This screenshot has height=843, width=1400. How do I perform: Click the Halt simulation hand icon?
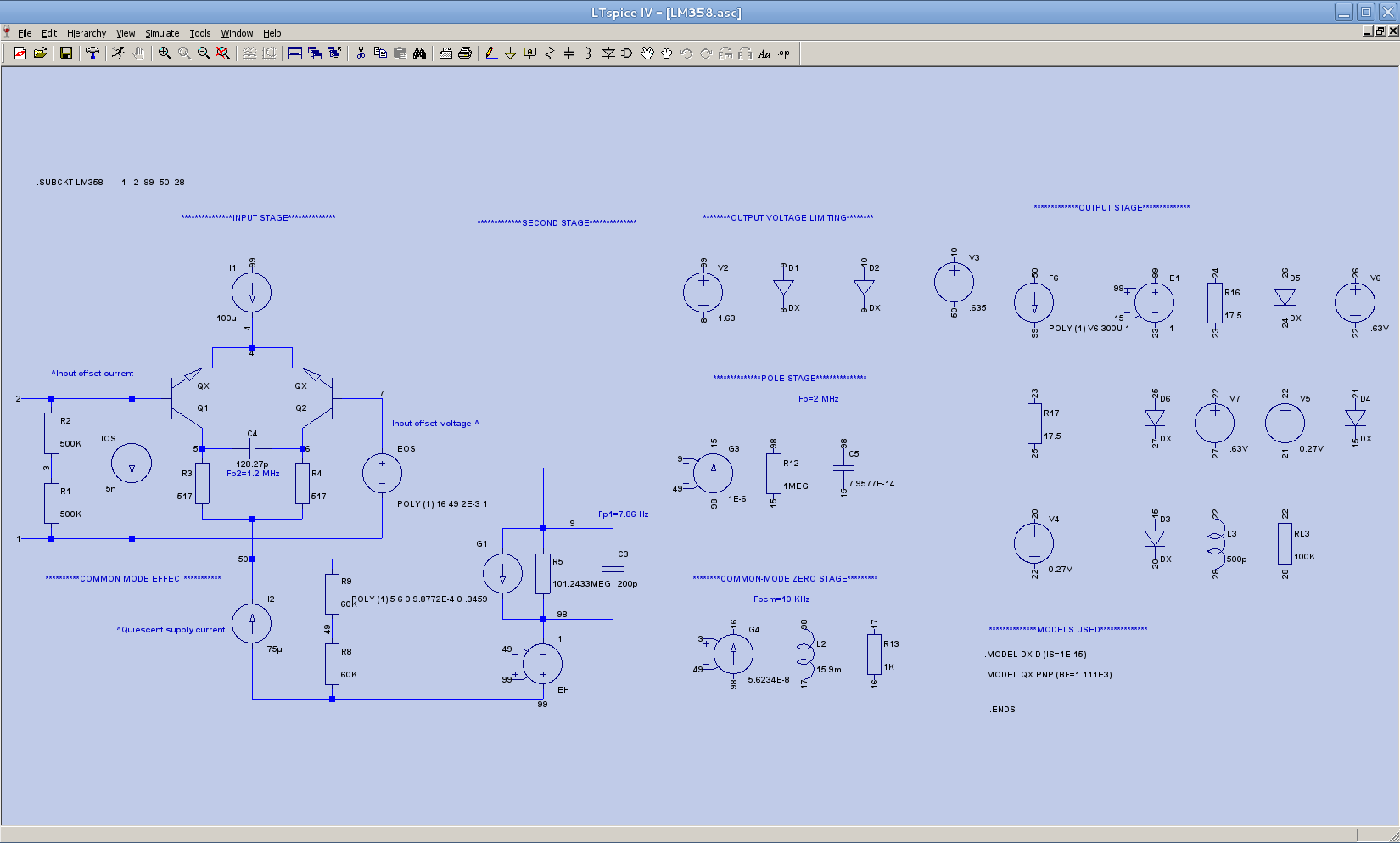138,53
